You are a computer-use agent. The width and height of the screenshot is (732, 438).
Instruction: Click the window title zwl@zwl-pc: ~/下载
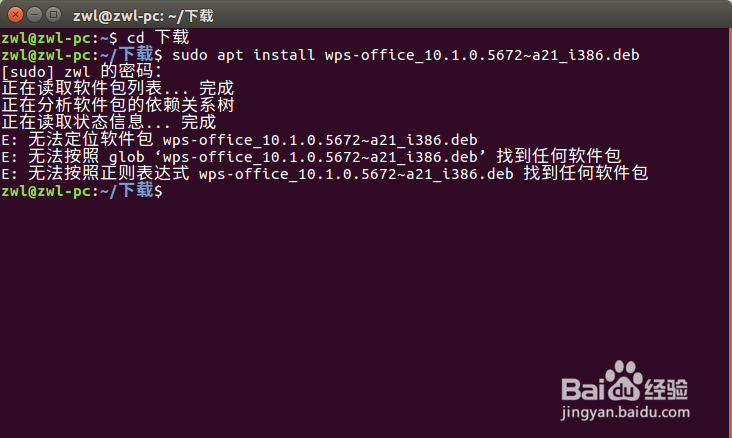pyautogui.click(x=143, y=16)
